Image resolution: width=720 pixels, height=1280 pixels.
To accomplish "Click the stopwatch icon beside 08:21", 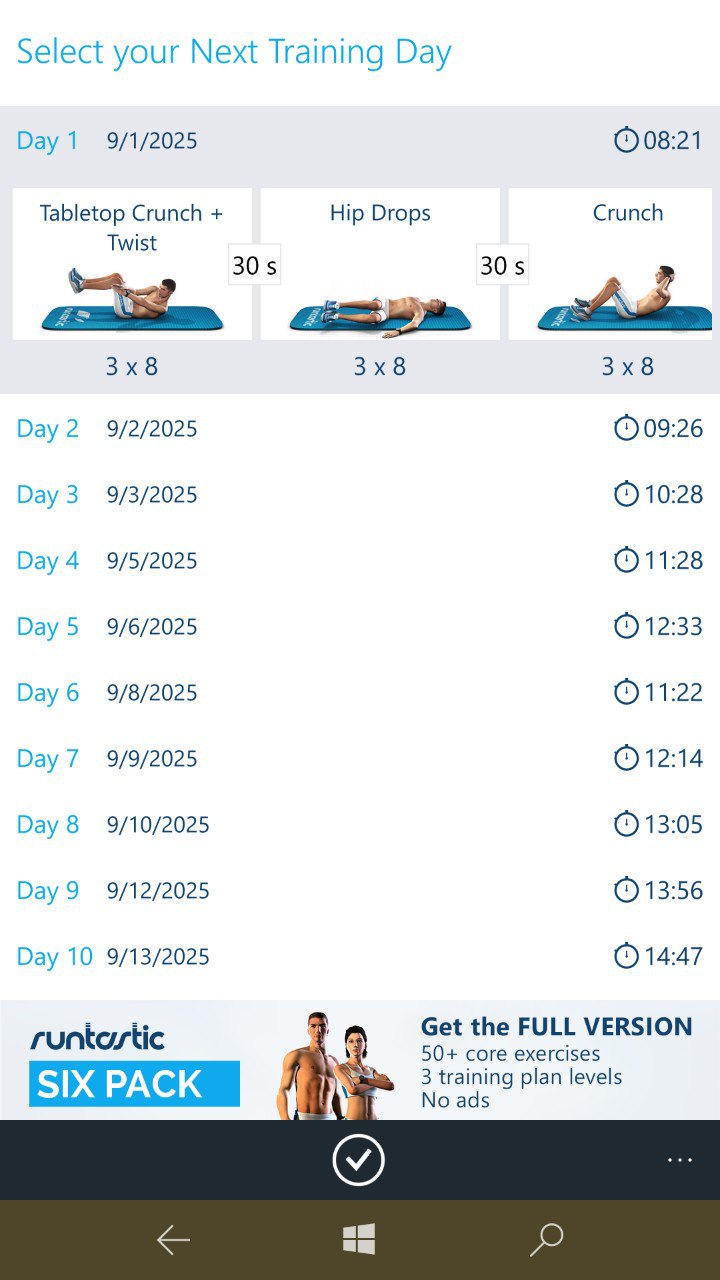I will coord(626,140).
